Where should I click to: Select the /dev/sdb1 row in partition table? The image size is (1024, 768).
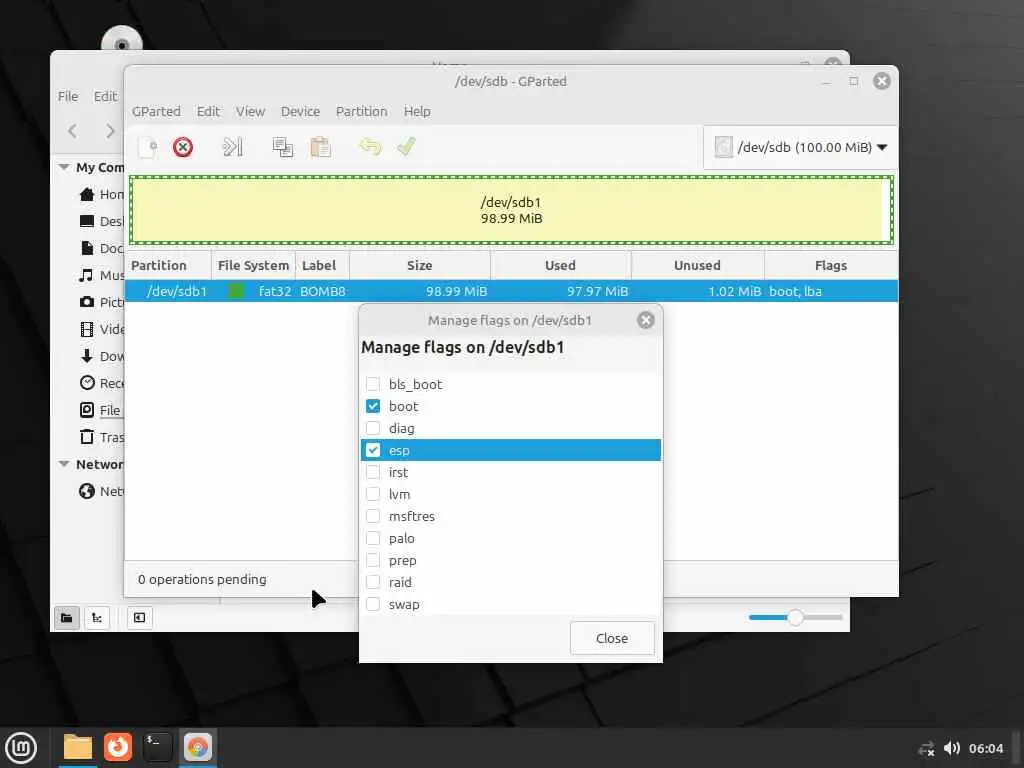click(511, 291)
